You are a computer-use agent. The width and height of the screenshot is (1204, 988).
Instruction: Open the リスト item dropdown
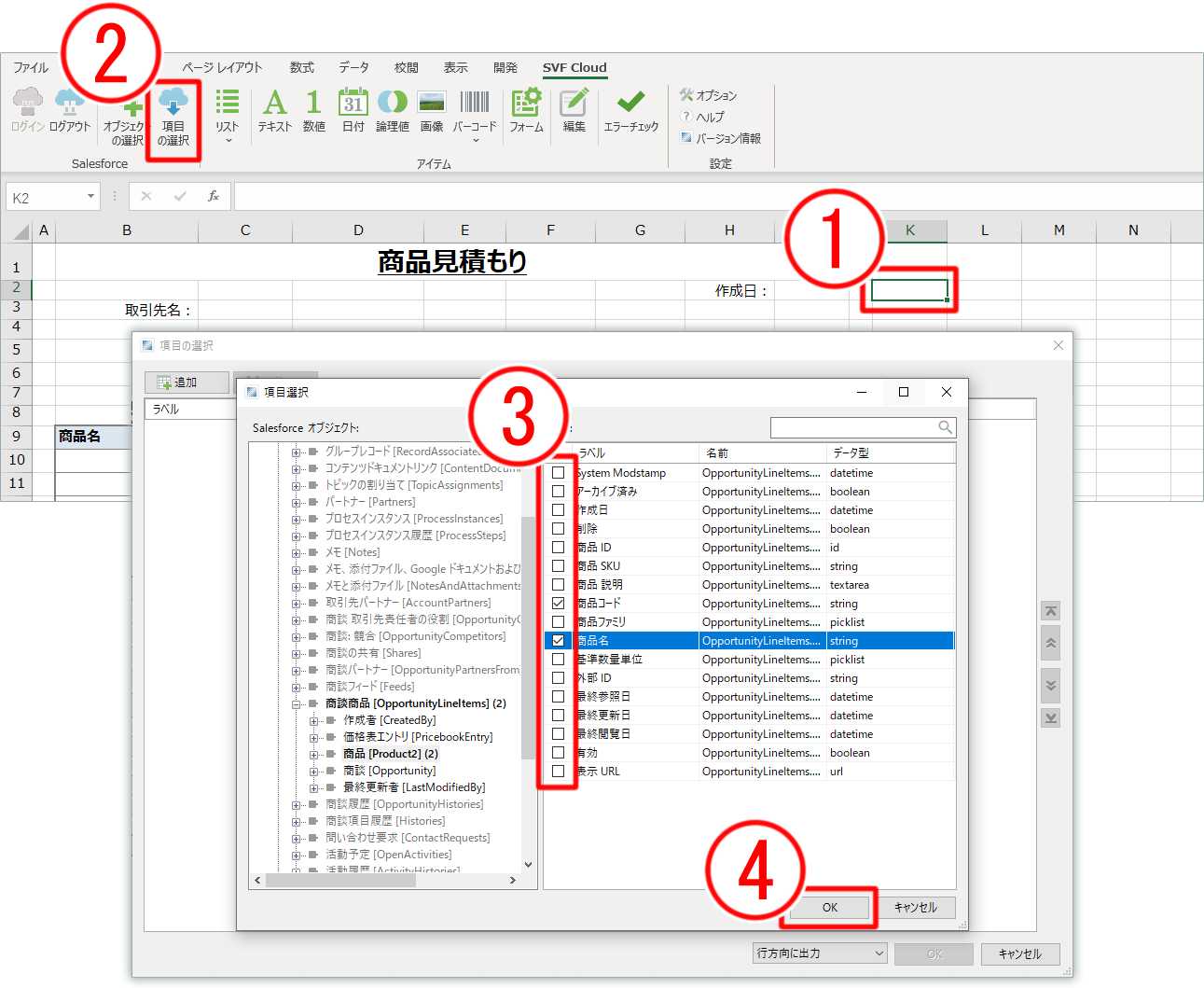click(x=228, y=116)
